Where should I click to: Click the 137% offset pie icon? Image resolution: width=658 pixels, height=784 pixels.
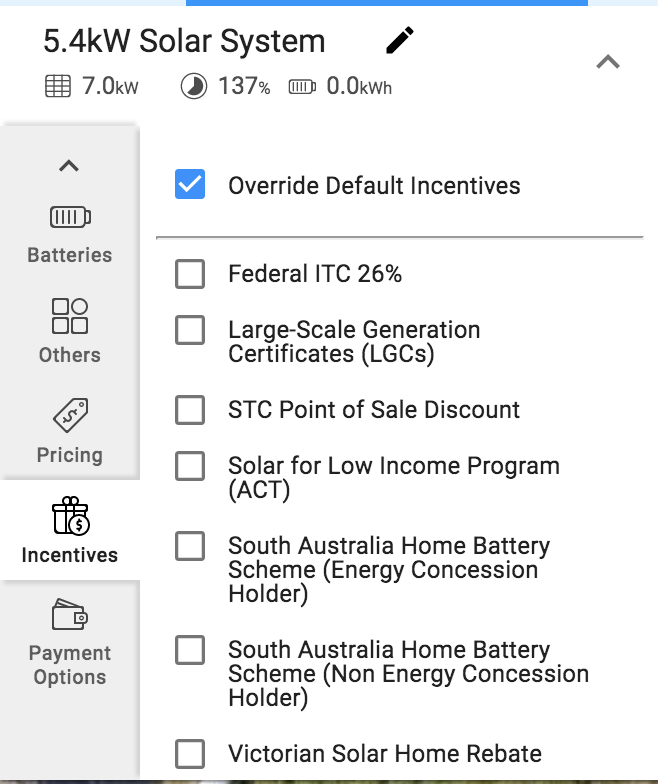pyautogui.click(x=194, y=86)
